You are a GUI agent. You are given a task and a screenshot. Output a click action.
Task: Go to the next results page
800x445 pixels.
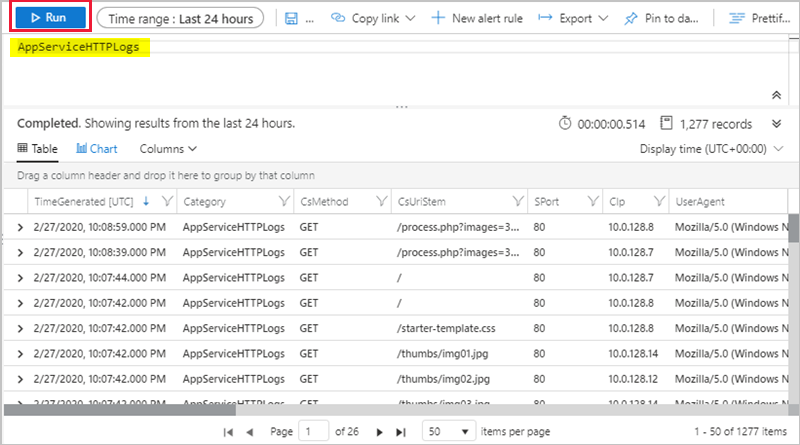pyautogui.click(x=379, y=431)
